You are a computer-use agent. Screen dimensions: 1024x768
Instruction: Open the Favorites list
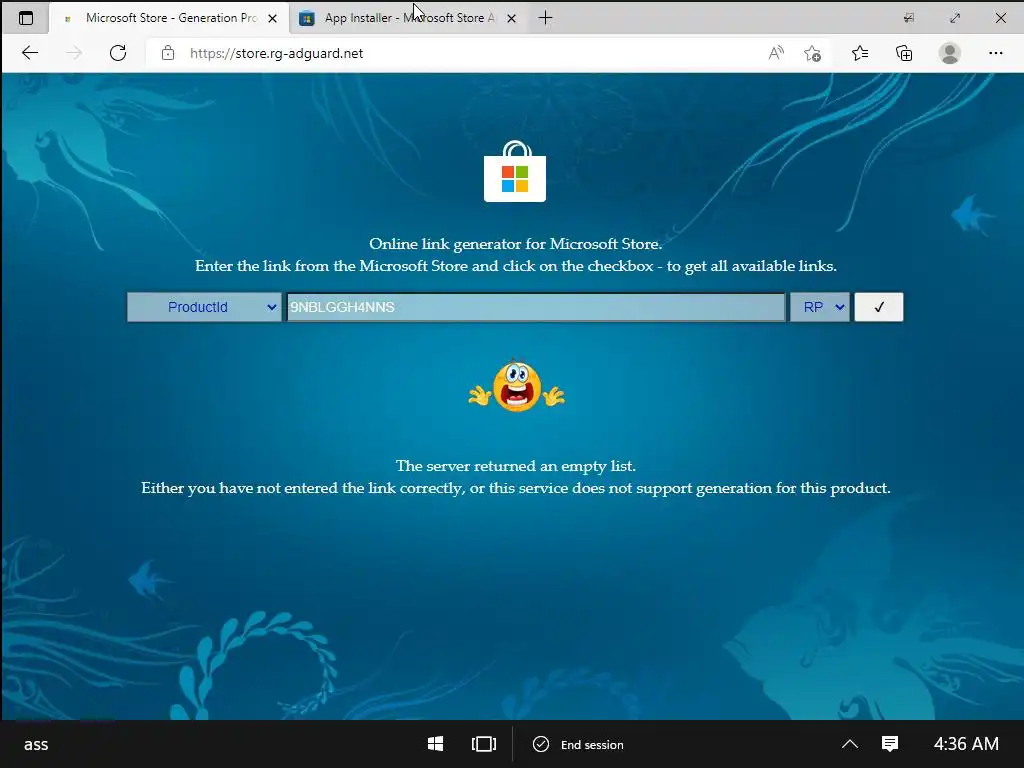(x=860, y=53)
